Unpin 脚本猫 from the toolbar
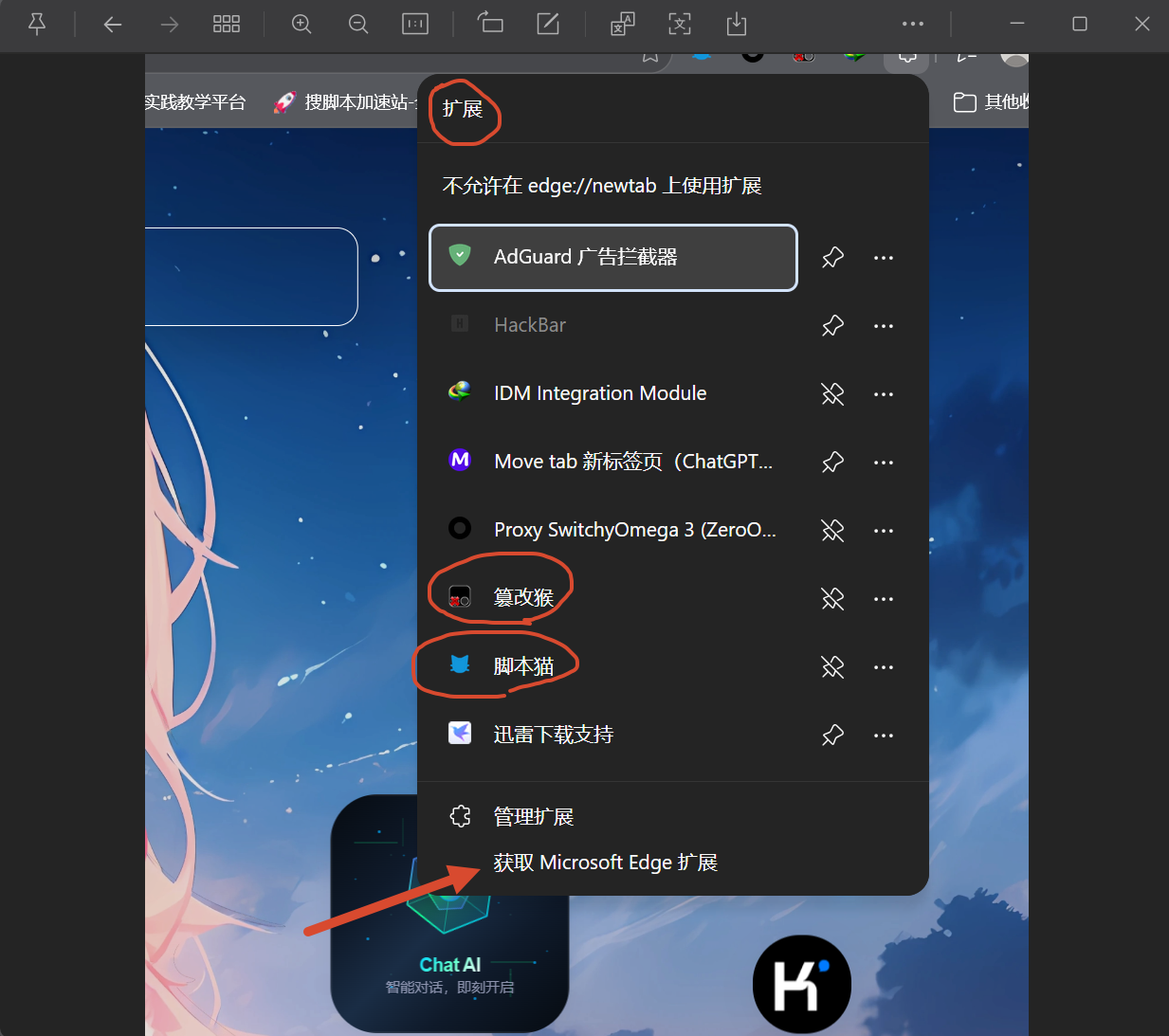Screen dimensions: 1169x1036 coord(832,667)
